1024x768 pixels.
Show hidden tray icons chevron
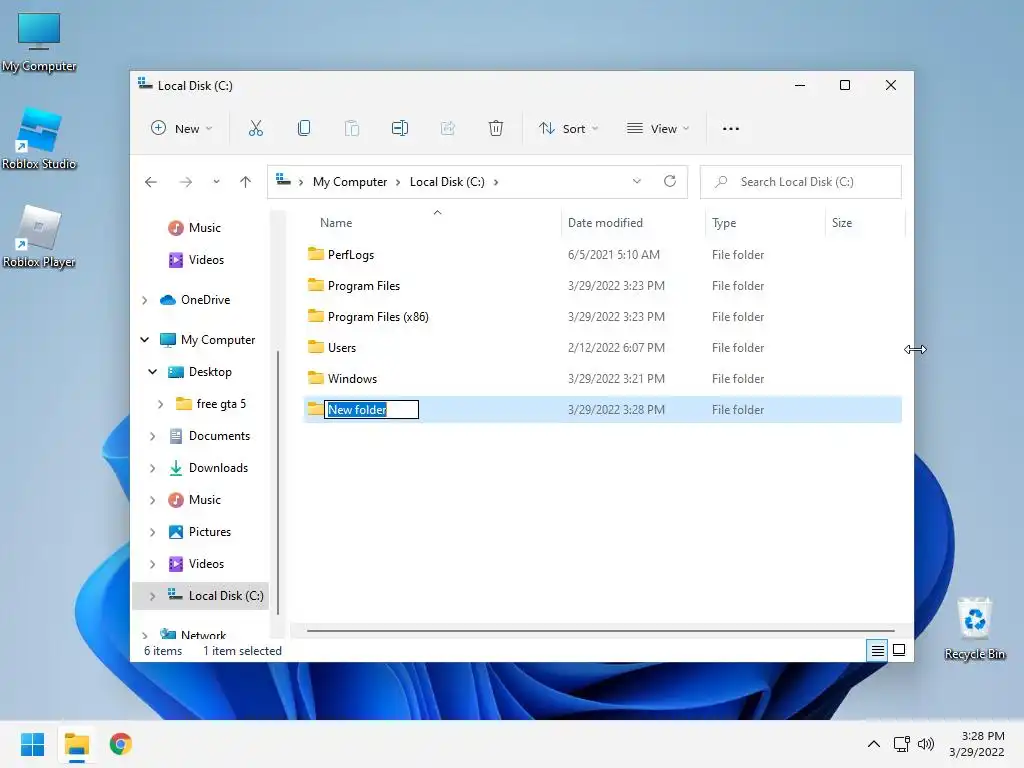[874, 744]
